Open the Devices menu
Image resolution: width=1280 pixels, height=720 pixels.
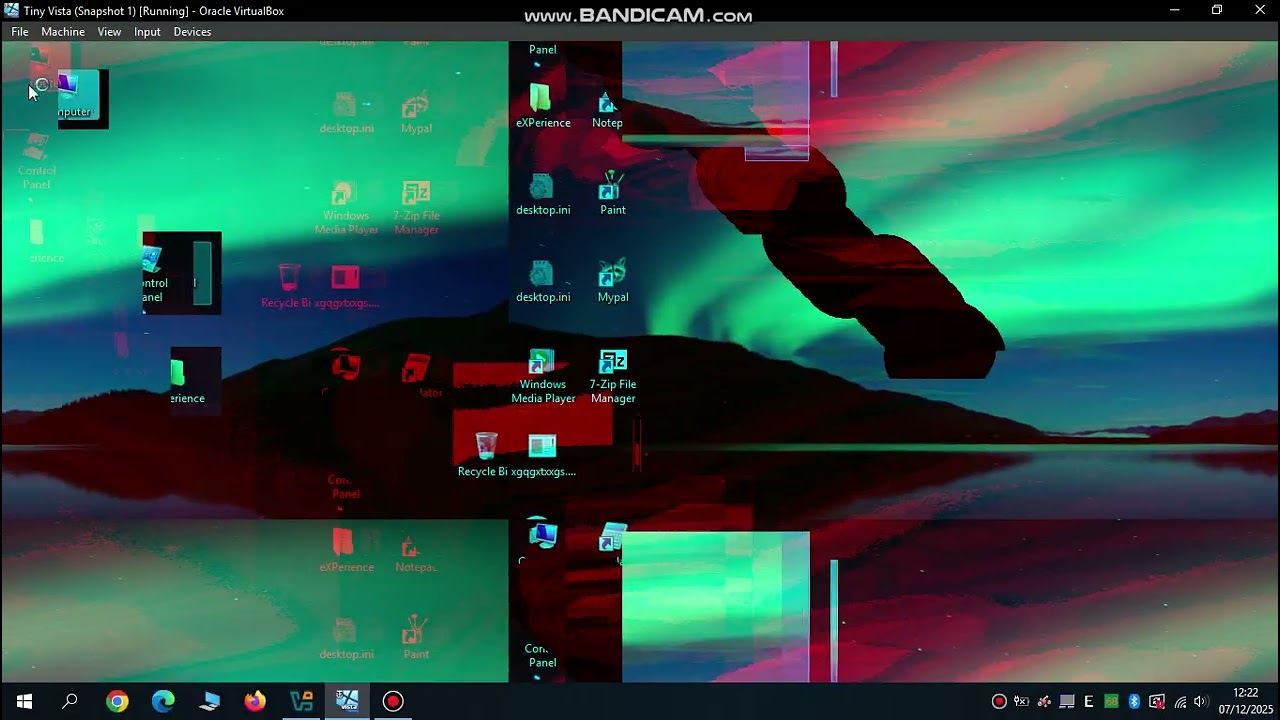pos(192,32)
